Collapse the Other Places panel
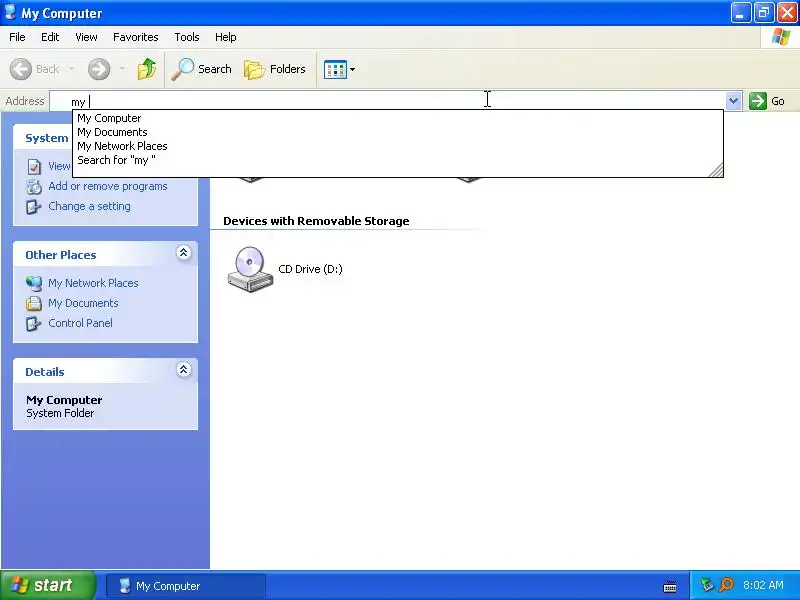Viewport: 800px width, 600px height. 184,253
